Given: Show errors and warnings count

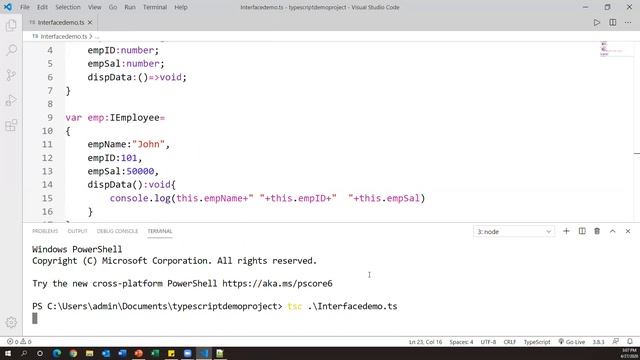Looking at the screenshot, I should click(19, 342).
